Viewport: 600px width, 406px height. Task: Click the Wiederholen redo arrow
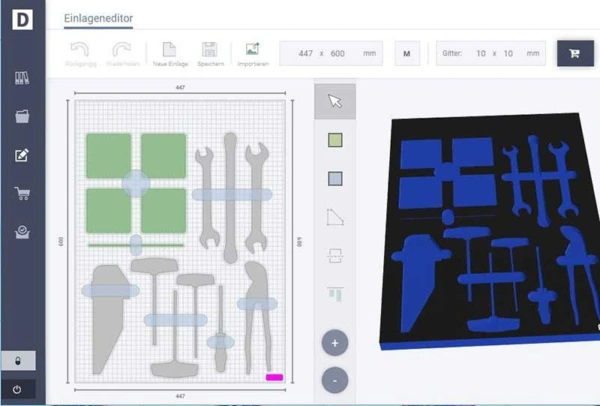pos(122,54)
